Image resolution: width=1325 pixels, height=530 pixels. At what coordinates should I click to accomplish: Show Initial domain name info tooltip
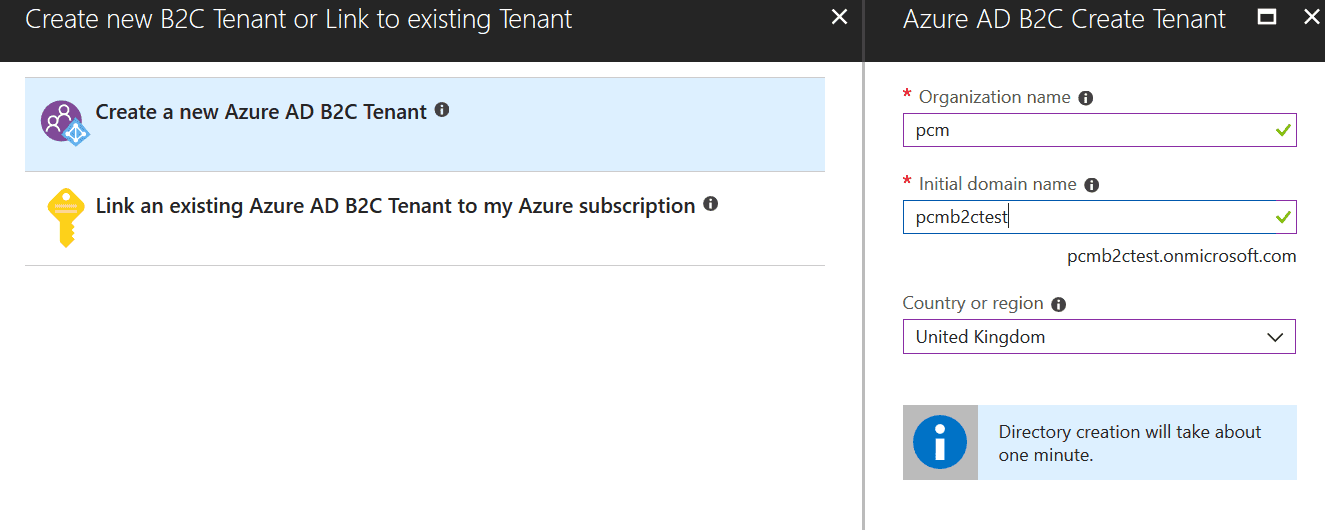pyautogui.click(x=1092, y=185)
